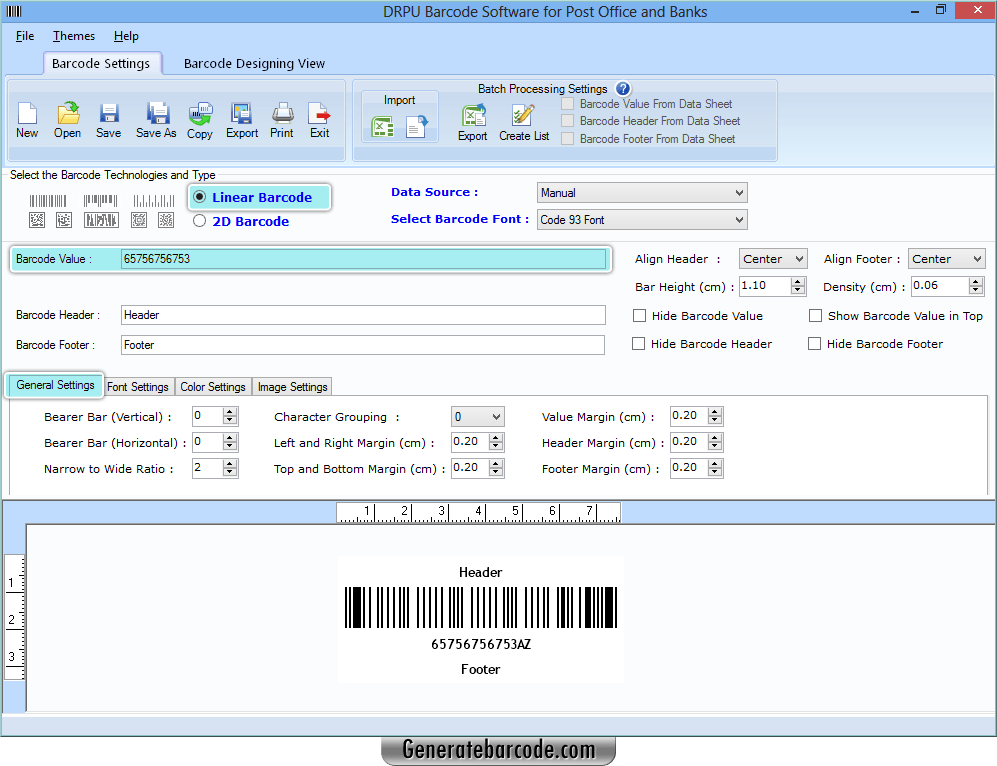This screenshot has height=766, width=997.
Task: Enable Hide Barcode Value checkbox
Action: point(637,315)
